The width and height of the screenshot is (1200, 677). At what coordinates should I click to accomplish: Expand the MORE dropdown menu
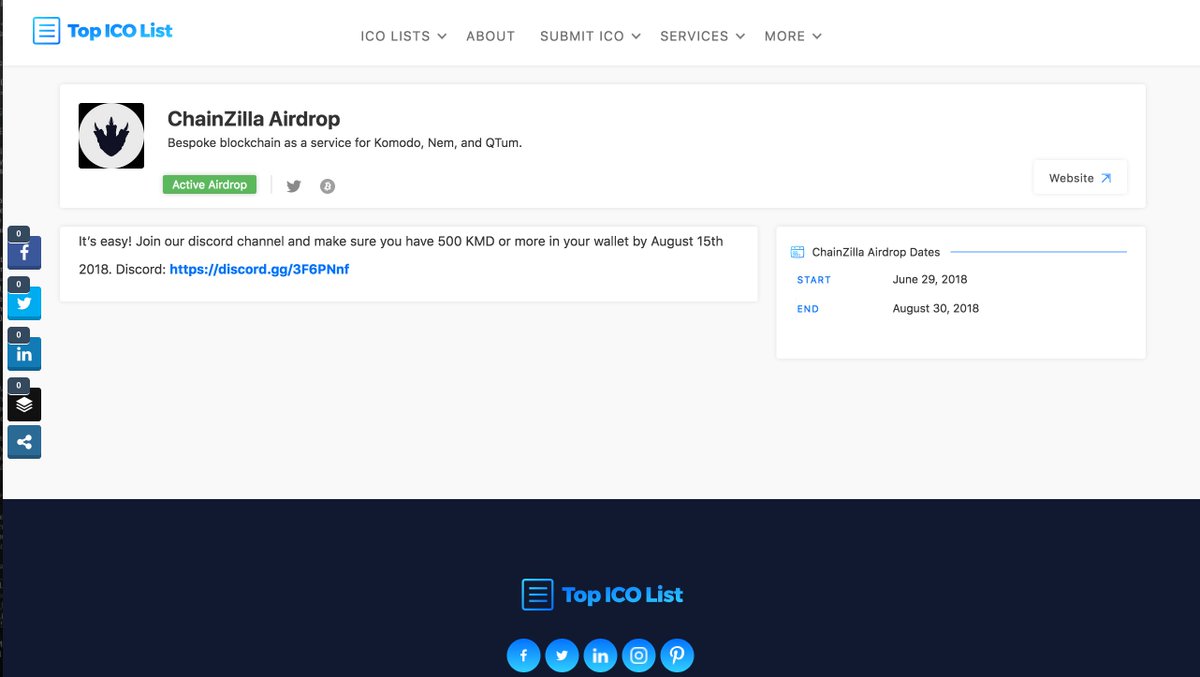(793, 36)
